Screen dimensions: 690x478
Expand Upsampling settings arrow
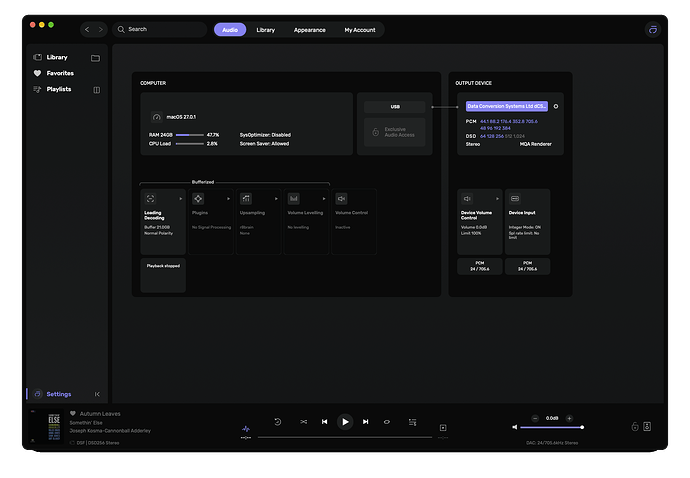pos(276,199)
